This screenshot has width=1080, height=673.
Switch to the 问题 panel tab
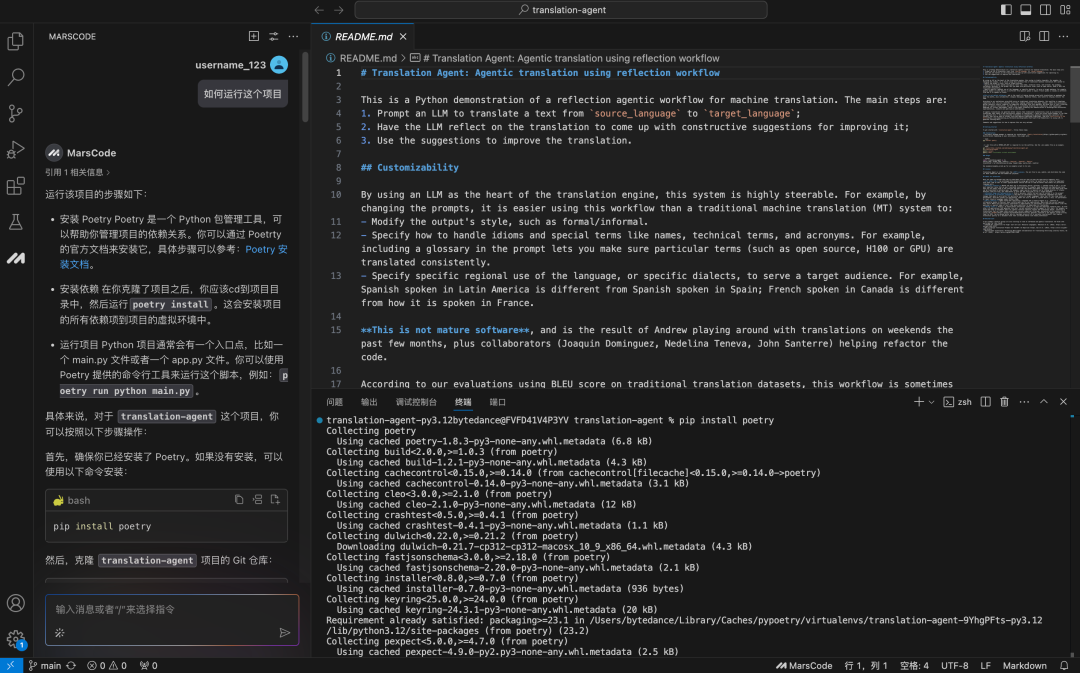coord(335,402)
